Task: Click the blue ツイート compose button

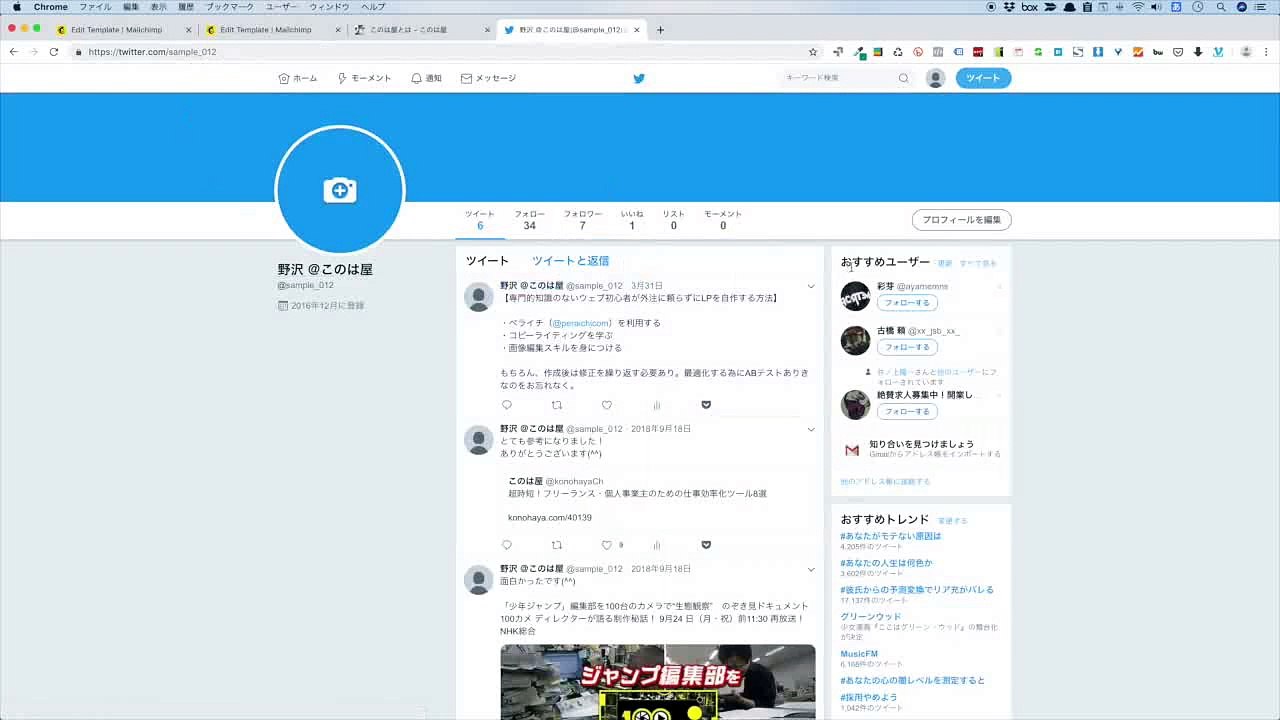Action: pos(983,78)
